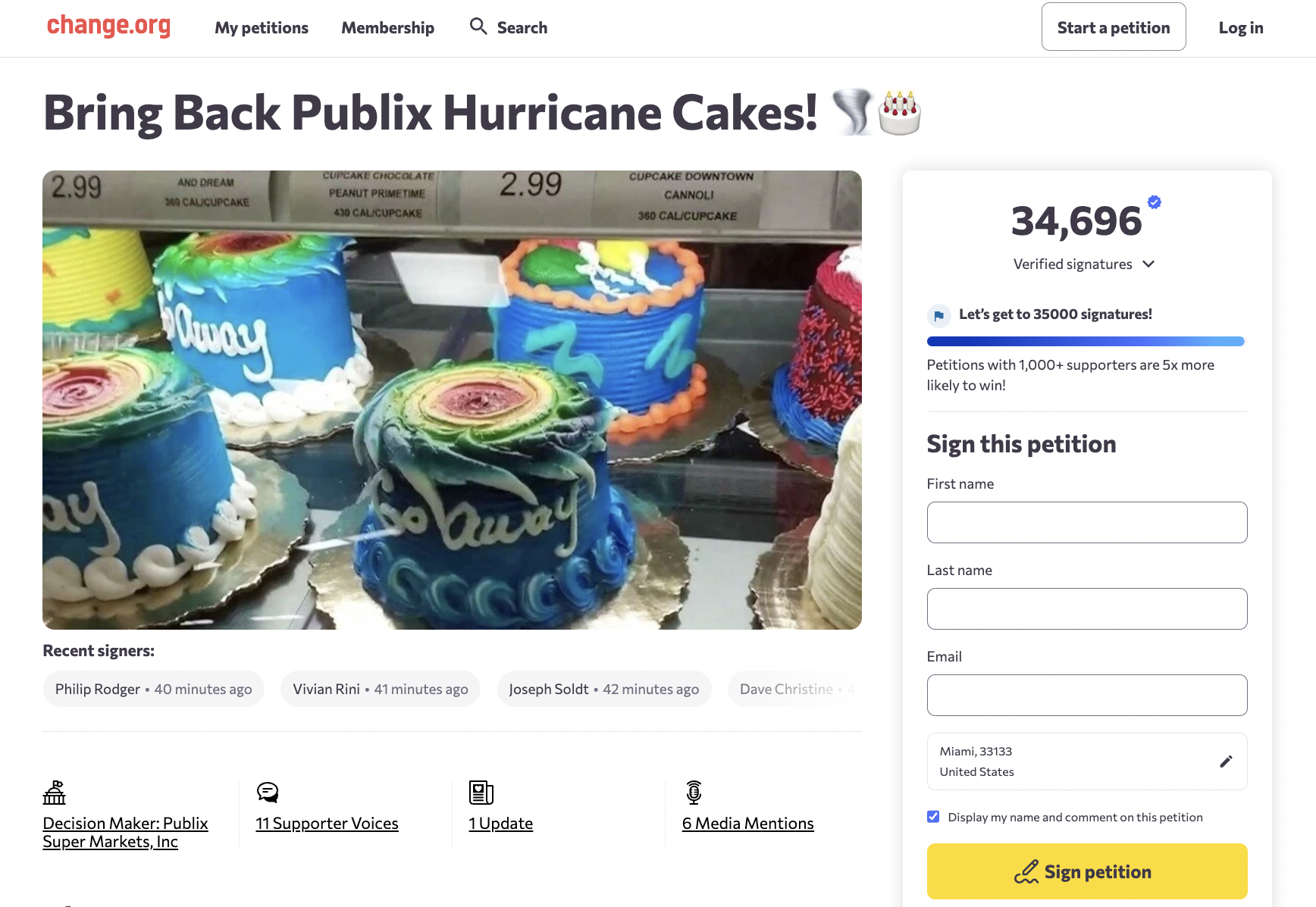1316x907 pixels.
Task: Click the Update newspaper icon
Action: point(481,793)
